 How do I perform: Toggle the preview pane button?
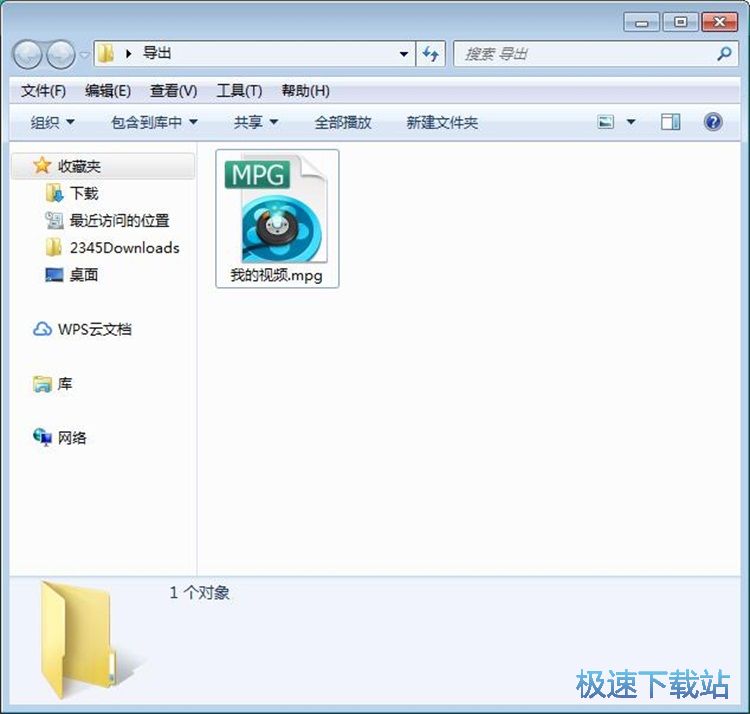pyautogui.click(x=671, y=122)
